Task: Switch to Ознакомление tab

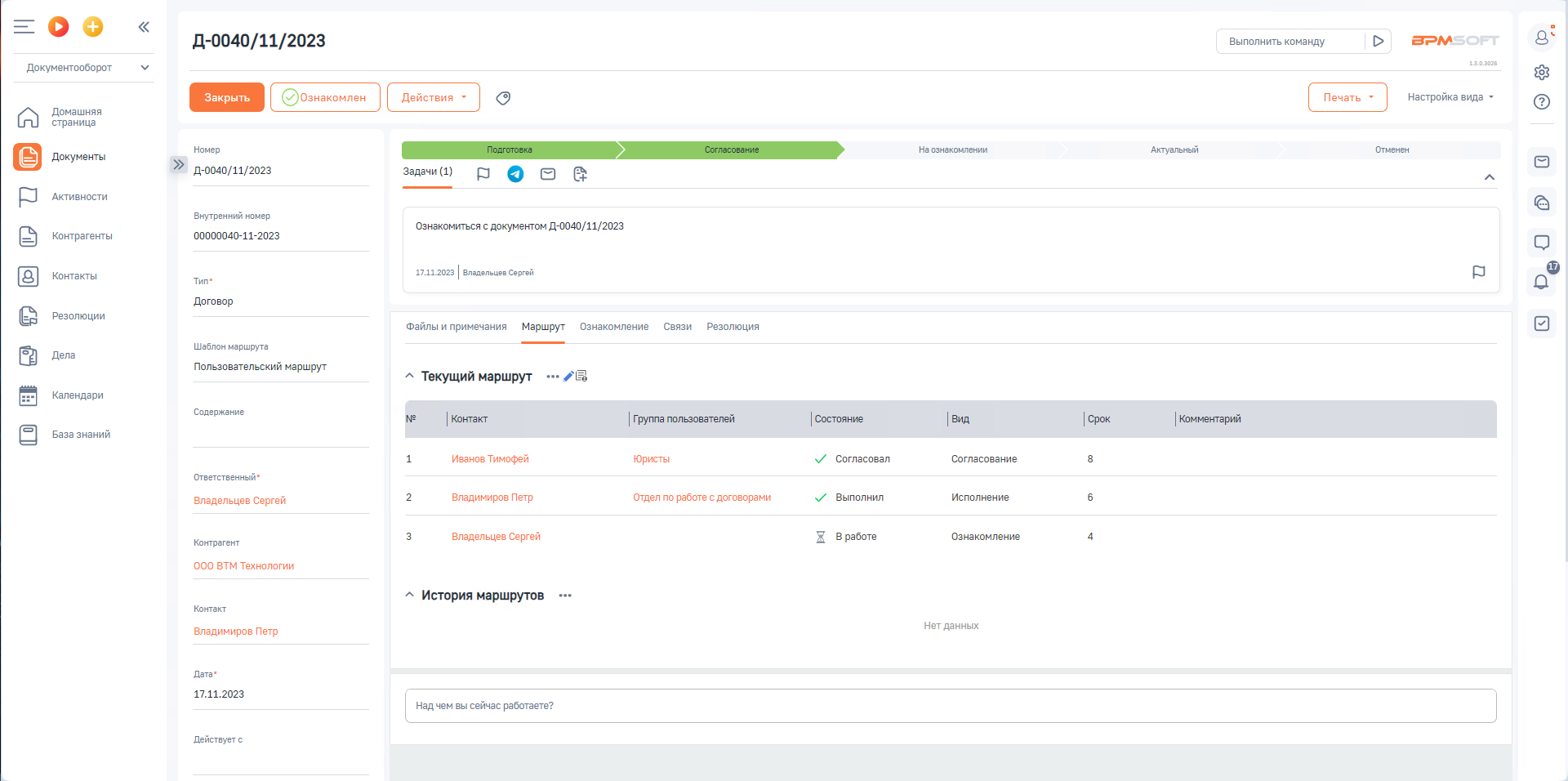Action: [x=614, y=327]
